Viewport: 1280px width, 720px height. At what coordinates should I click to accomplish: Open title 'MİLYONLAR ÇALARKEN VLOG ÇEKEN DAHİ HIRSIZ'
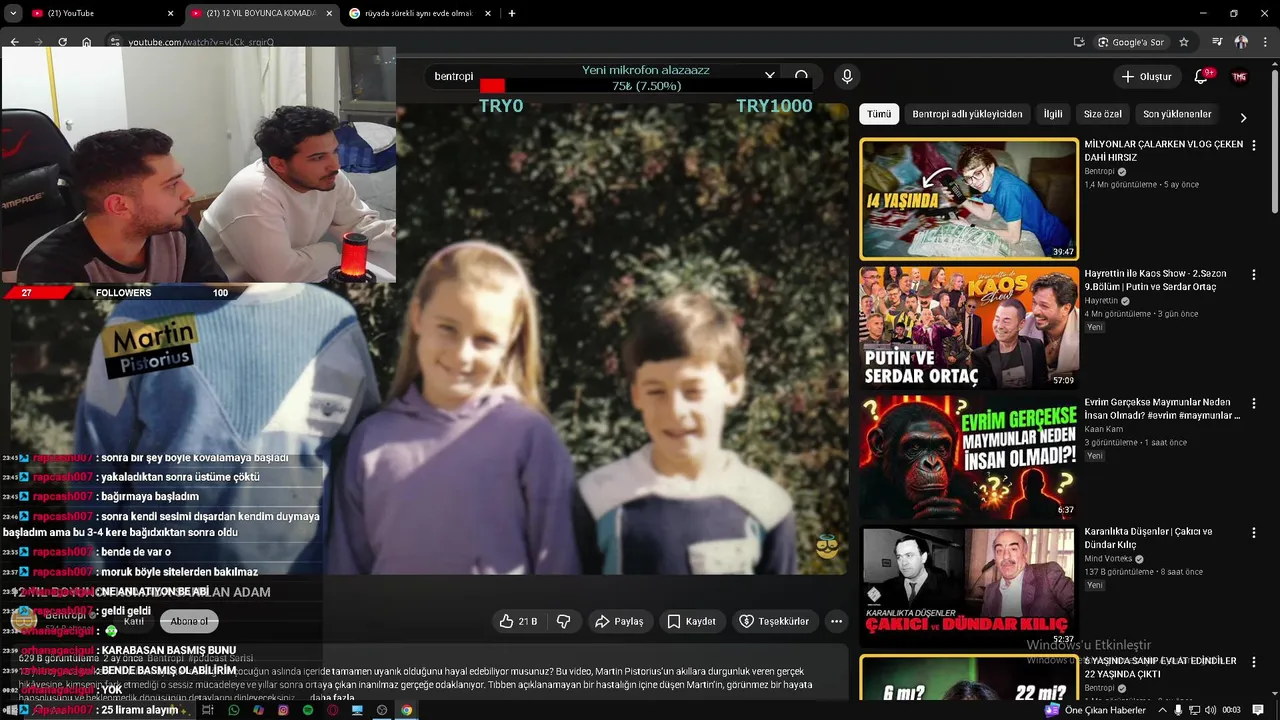point(1163,150)
